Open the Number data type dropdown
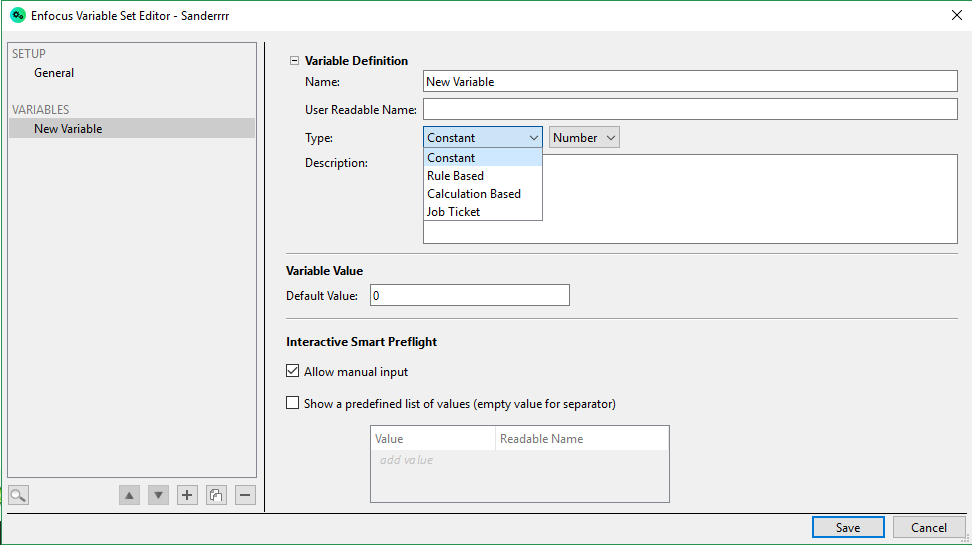This screenshot has width=972, height=545. tap(584, 138)
